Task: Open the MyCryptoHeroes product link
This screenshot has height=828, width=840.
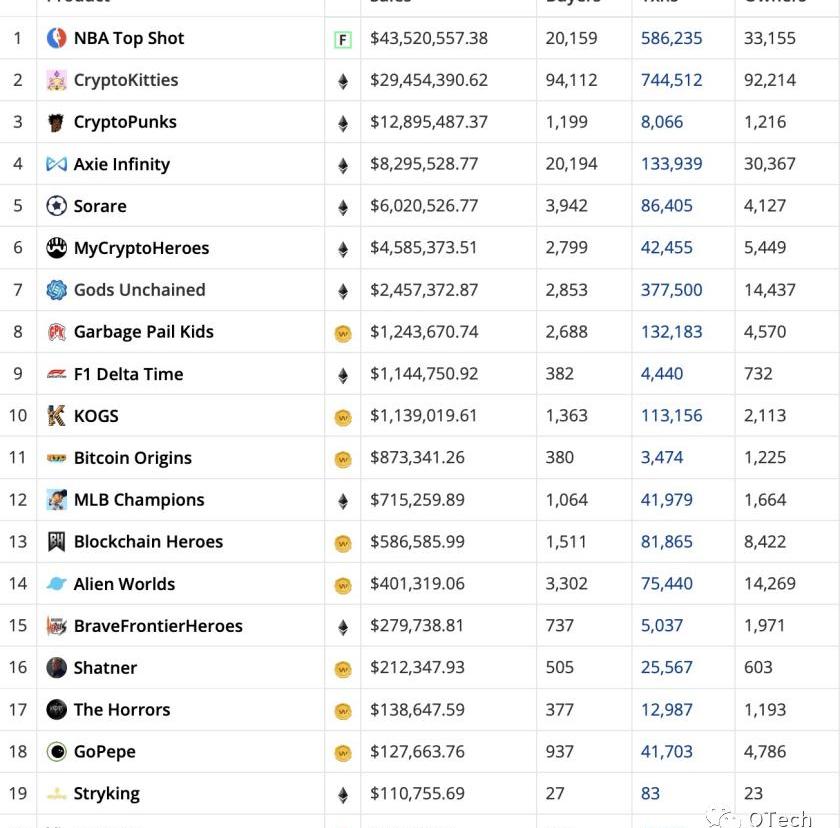Action: point(141,248)
